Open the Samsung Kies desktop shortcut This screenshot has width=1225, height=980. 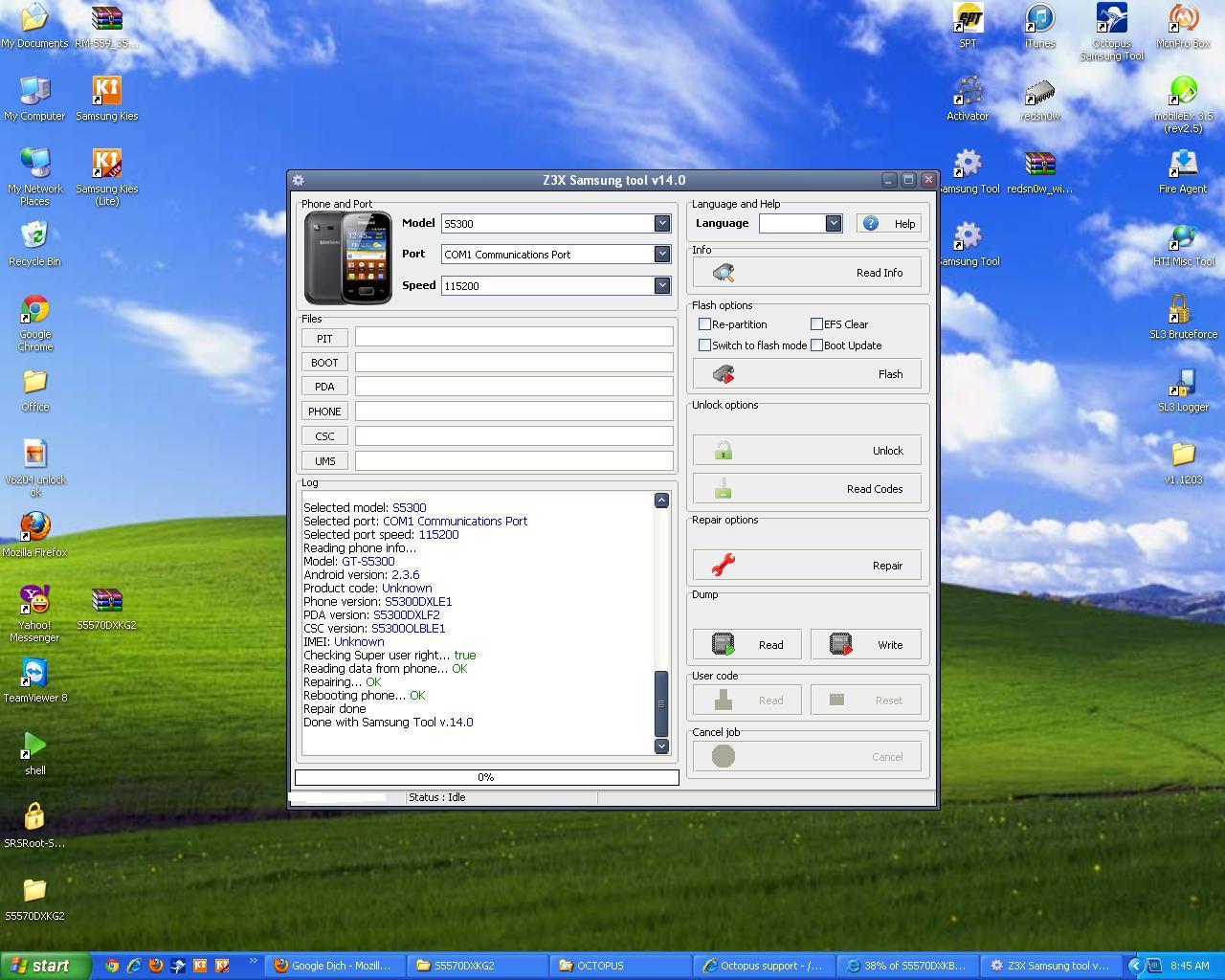click(106, 98)
